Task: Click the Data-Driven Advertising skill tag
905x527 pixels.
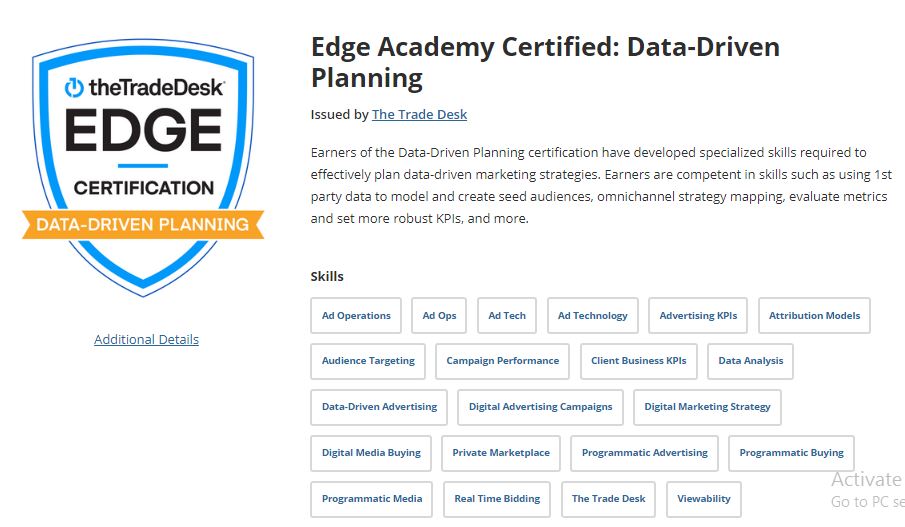Action: pos(379,408)
